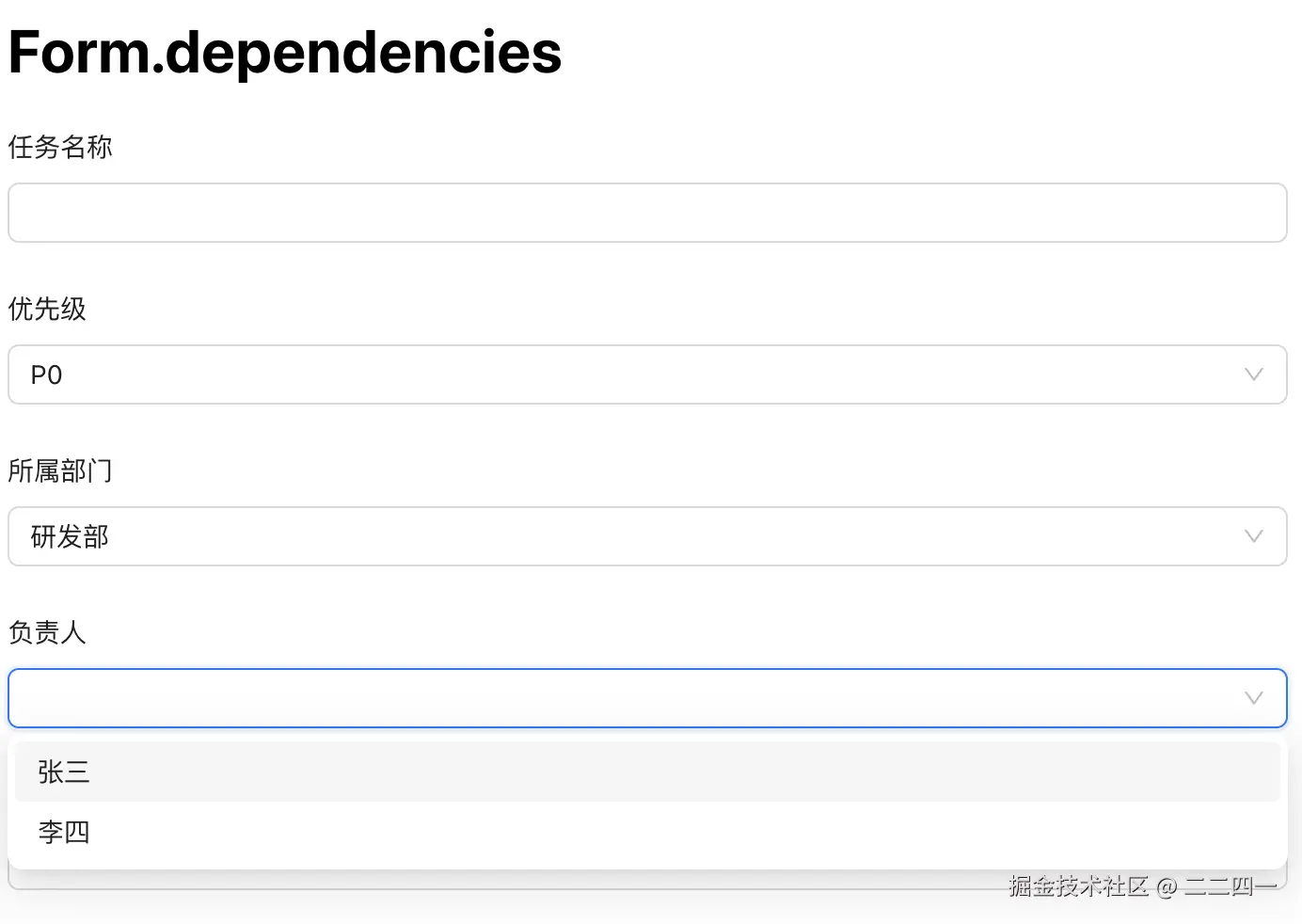Open the 所属部门 select box
1302x924 pixels.
click(x=647, y=536)
